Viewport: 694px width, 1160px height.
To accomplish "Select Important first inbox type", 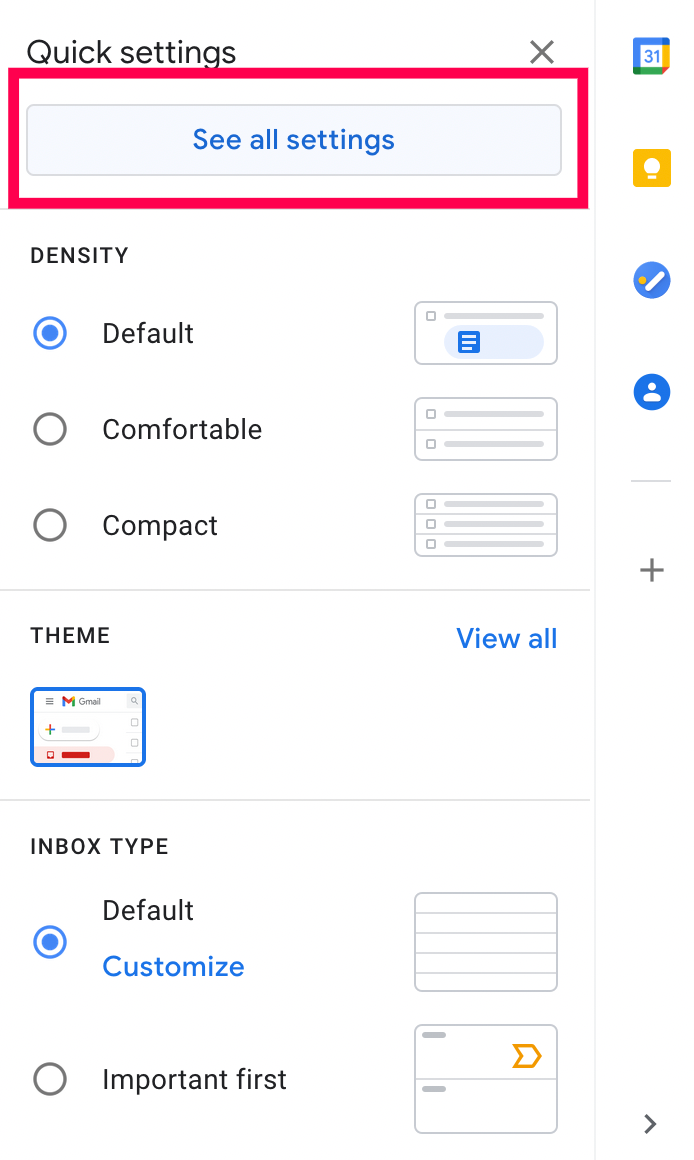I will tap(50, 1079).
